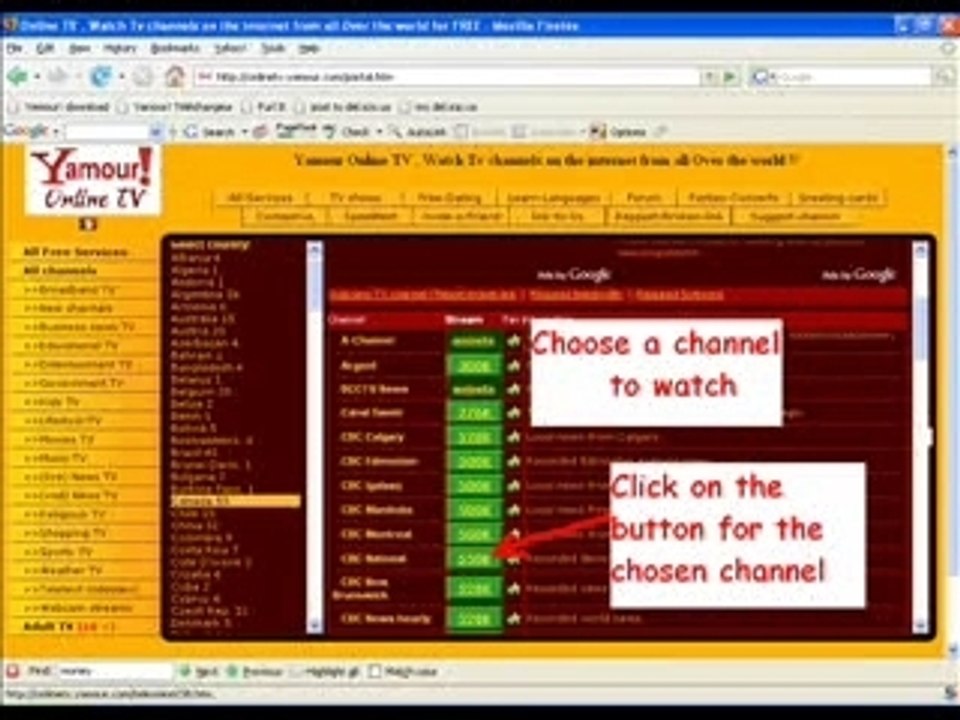Add Argent channel to favorites icon
The image size is (960, 720).
point(514,366)
